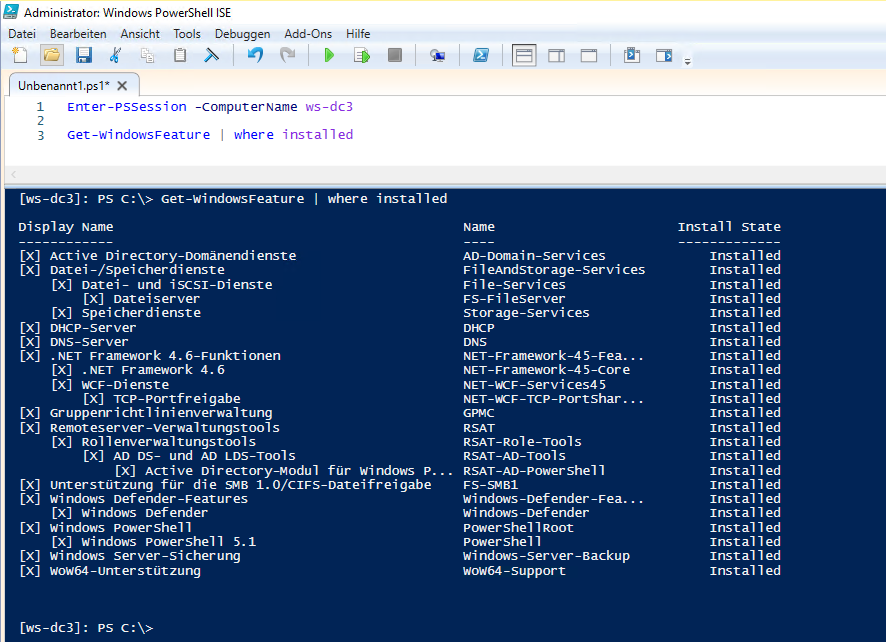Screen dimensions: 886x642
Task: Click the PowerShellRoot name value
Action: point(518,528)
